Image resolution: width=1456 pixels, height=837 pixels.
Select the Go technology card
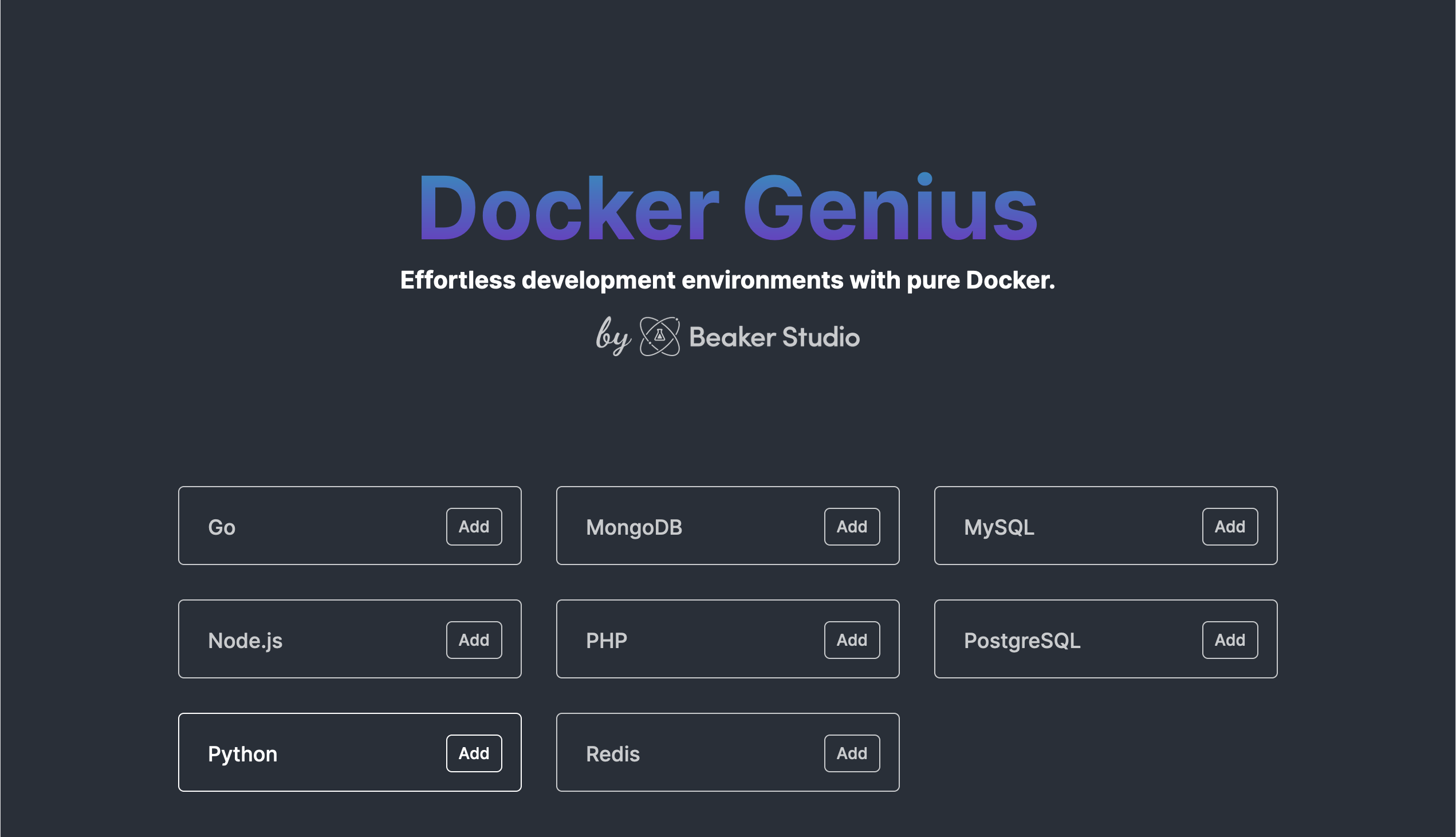(x=316, y=526)
